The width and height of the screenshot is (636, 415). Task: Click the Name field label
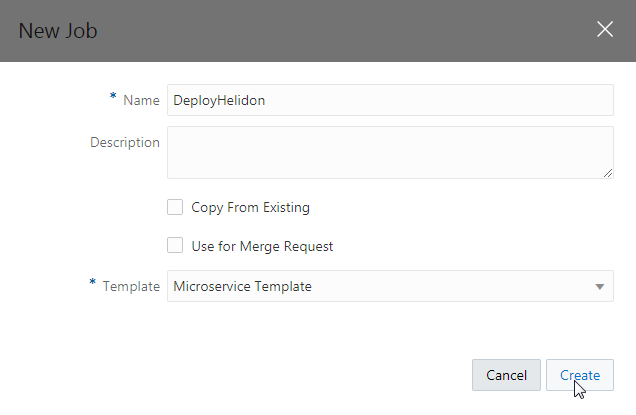pos(141,100)
